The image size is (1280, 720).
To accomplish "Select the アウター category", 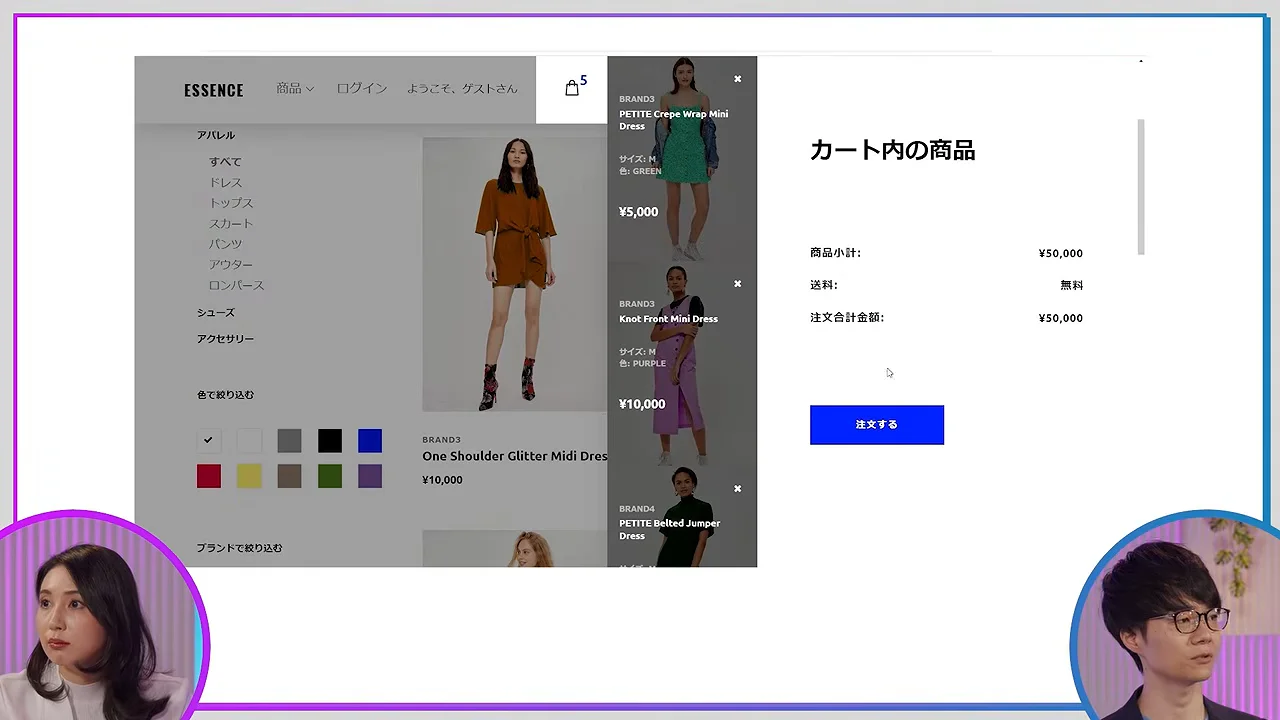I will [x=231, y=265].
